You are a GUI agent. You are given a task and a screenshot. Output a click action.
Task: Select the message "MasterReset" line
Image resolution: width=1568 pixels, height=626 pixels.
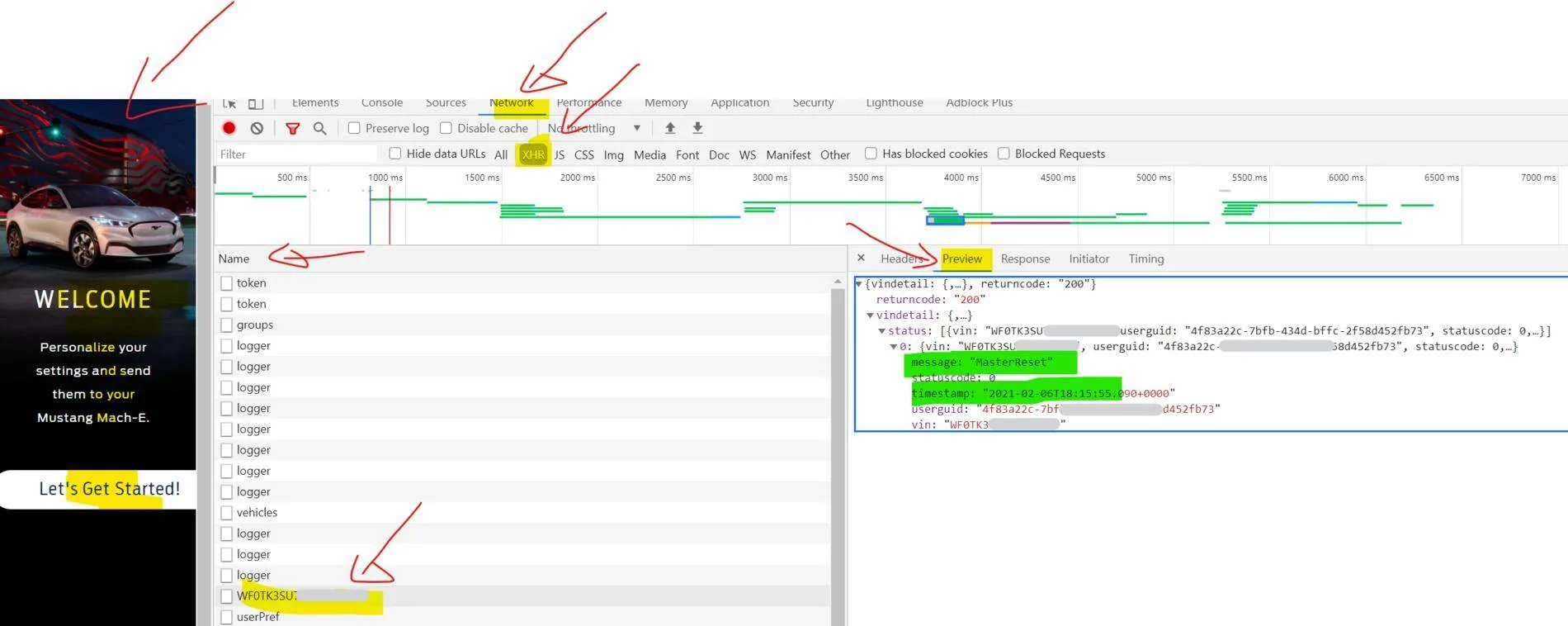point(982,362)
